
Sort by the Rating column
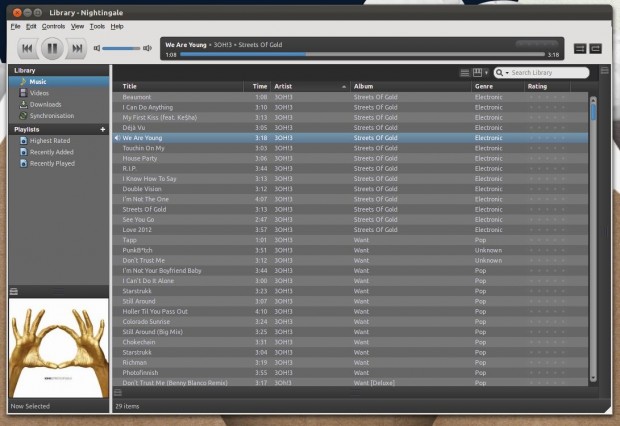click(547, 86)
